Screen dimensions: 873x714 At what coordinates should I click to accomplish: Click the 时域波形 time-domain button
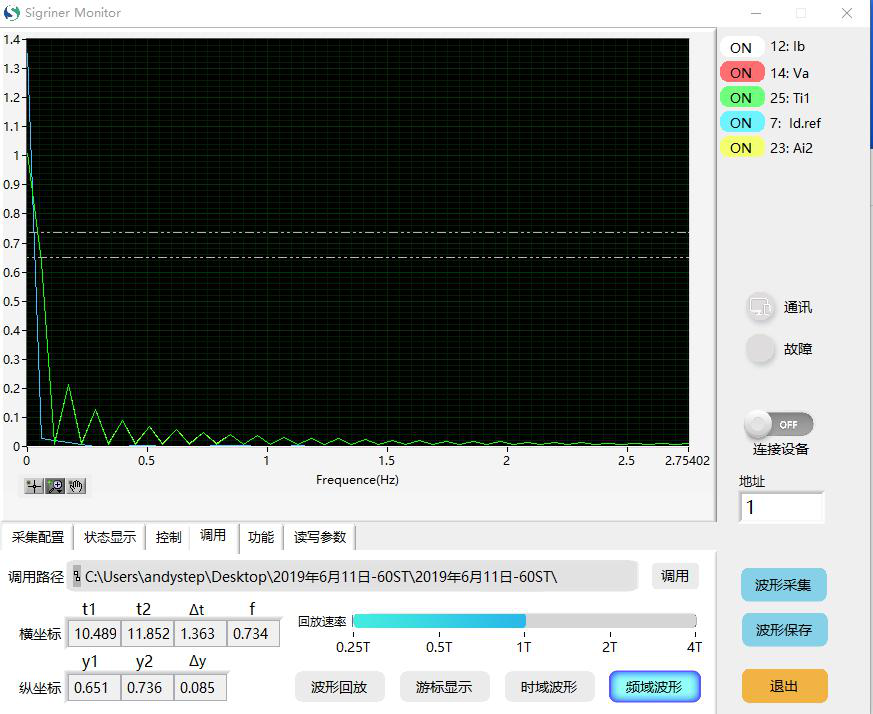pos(550,687)
